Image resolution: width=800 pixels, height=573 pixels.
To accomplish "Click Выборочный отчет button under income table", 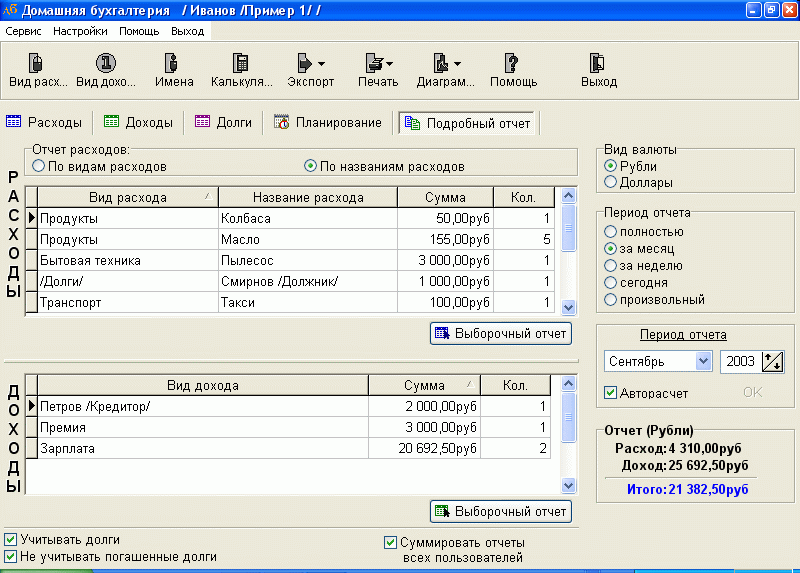I will tap(500, 511).
